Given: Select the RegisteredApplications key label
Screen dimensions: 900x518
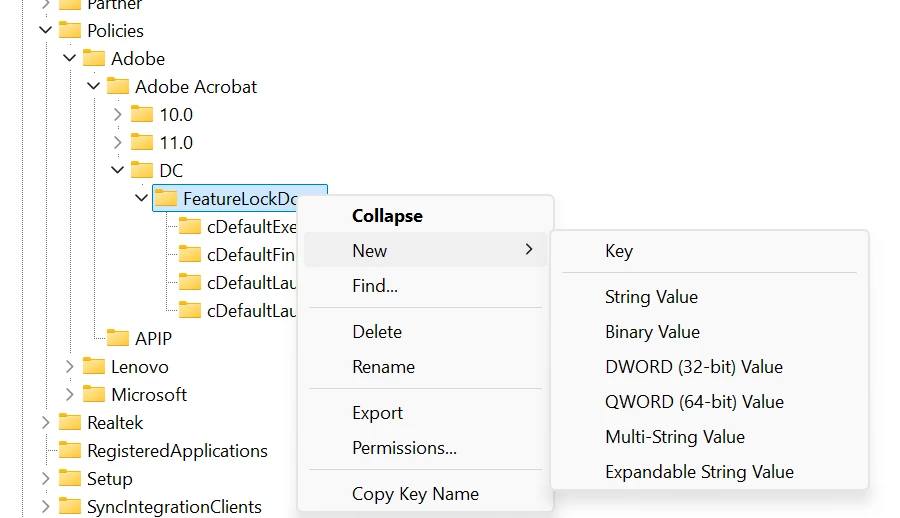Looking at the screenshot, I should pos(177,451).
